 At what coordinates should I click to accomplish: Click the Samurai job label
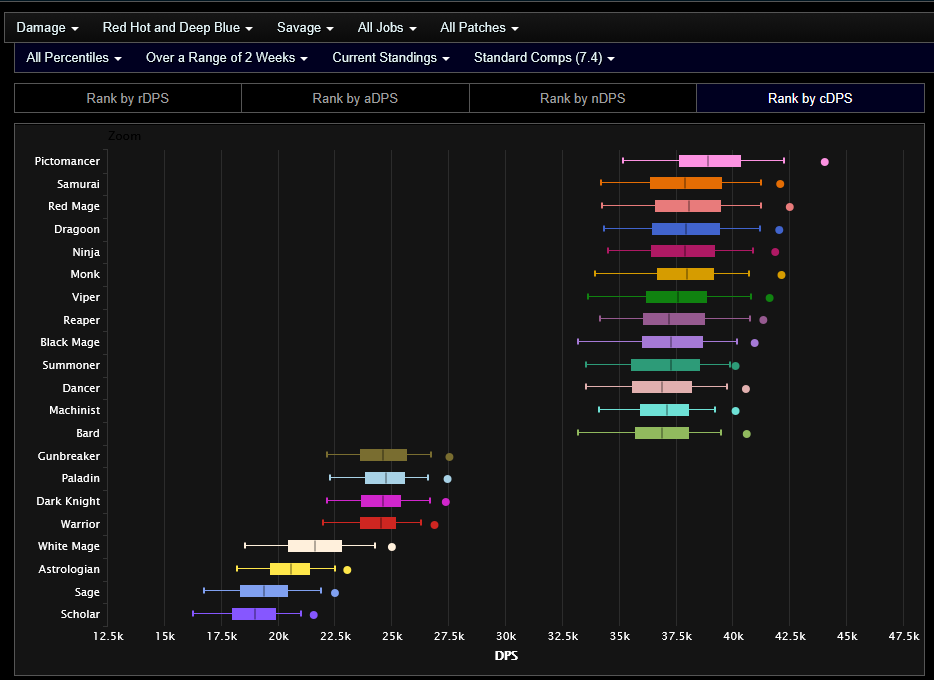(78, 184)
